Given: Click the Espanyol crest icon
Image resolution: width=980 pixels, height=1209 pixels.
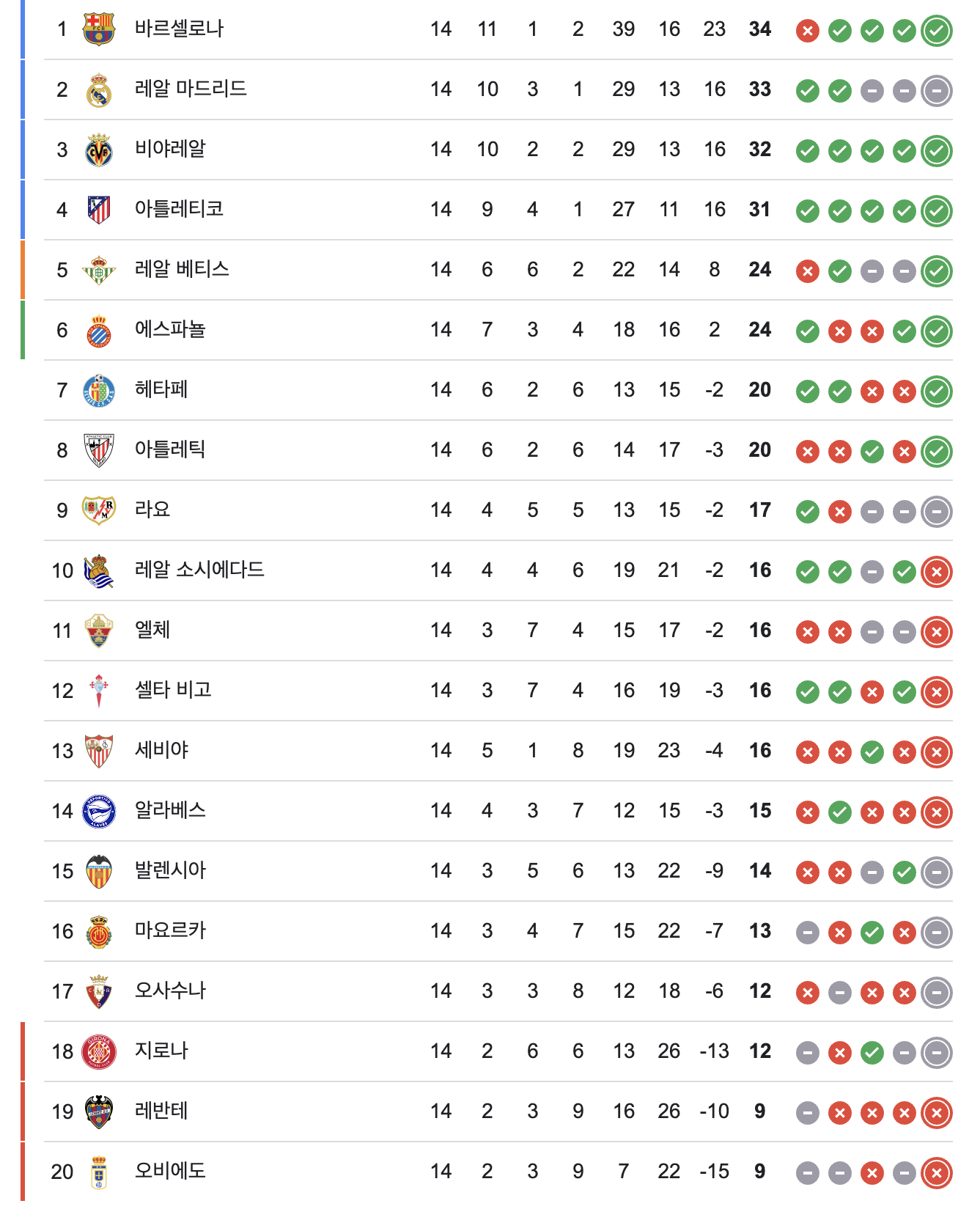Looking at the screenshot, I should [x=99, y=331].
